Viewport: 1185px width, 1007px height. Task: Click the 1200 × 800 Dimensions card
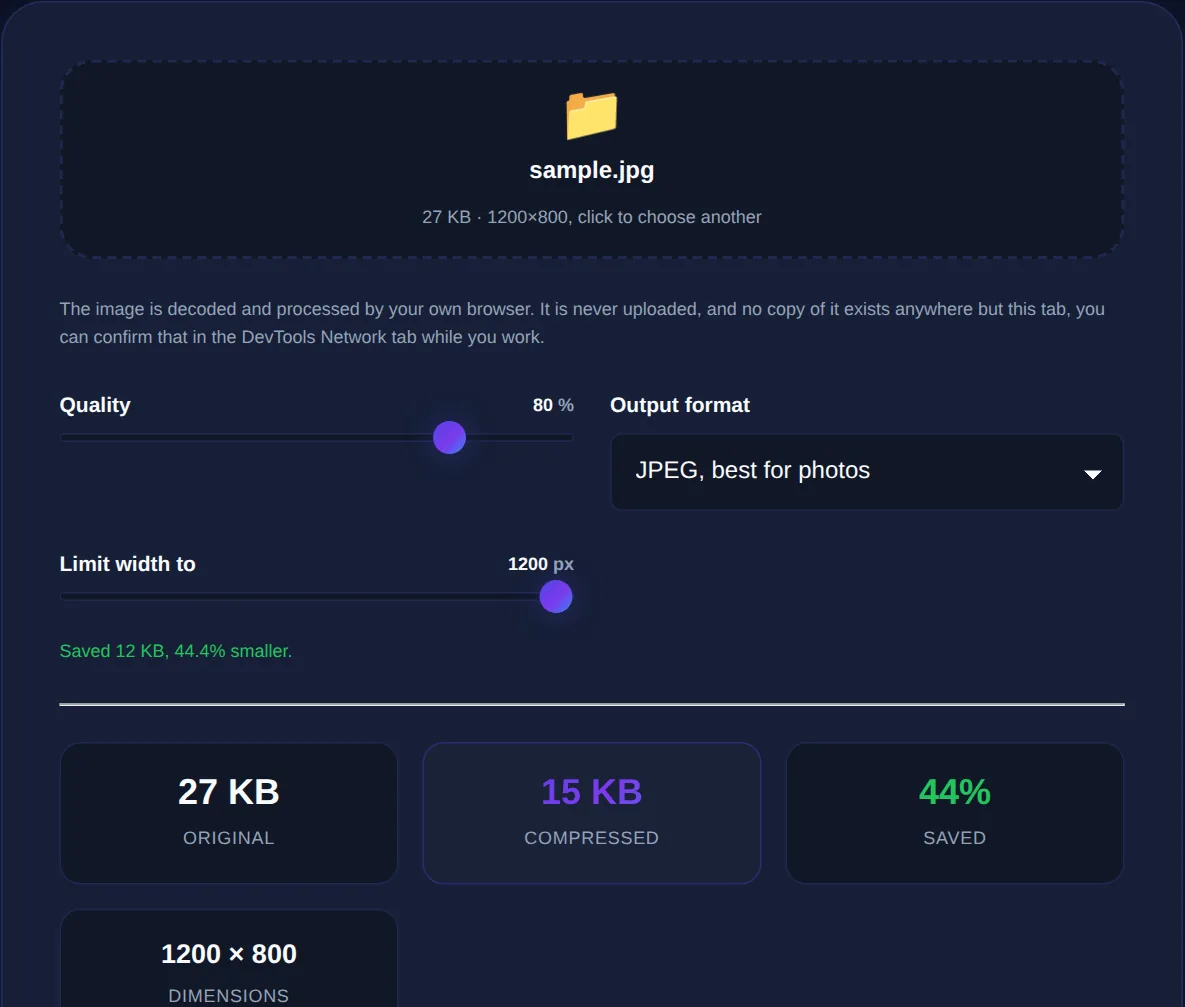(x=229, y=959)
